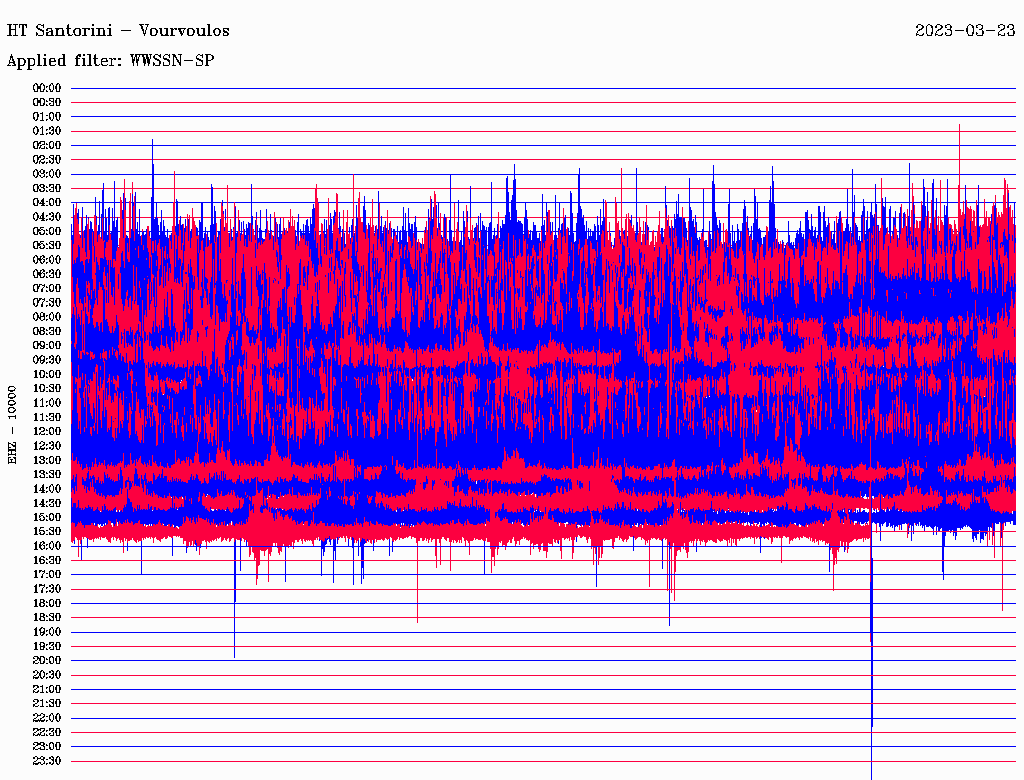Screen dimensions: 1024x780
Task: Click the 00:00 time label
Action: tap(47, 88)
